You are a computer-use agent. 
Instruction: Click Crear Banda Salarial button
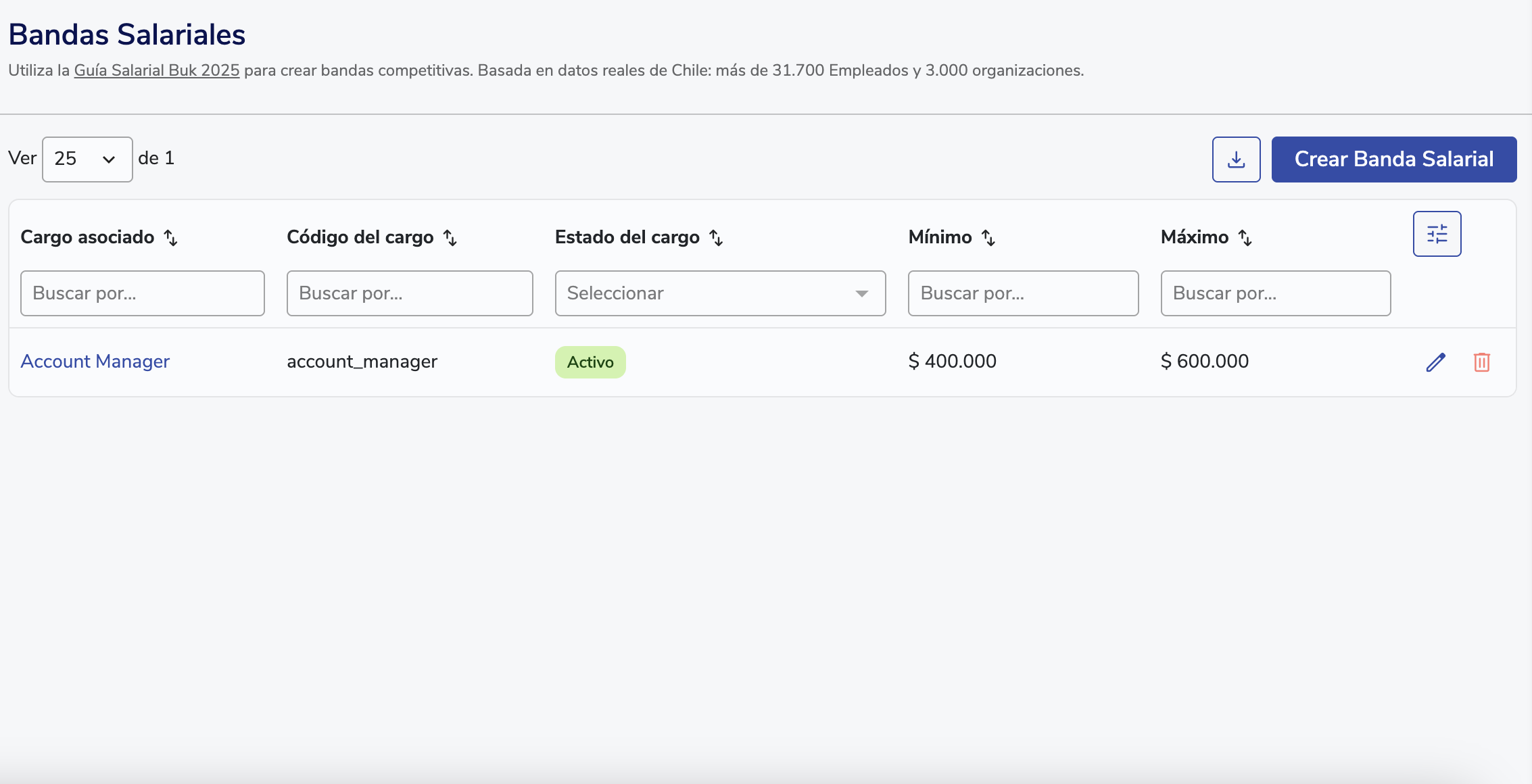[1393, 160]
